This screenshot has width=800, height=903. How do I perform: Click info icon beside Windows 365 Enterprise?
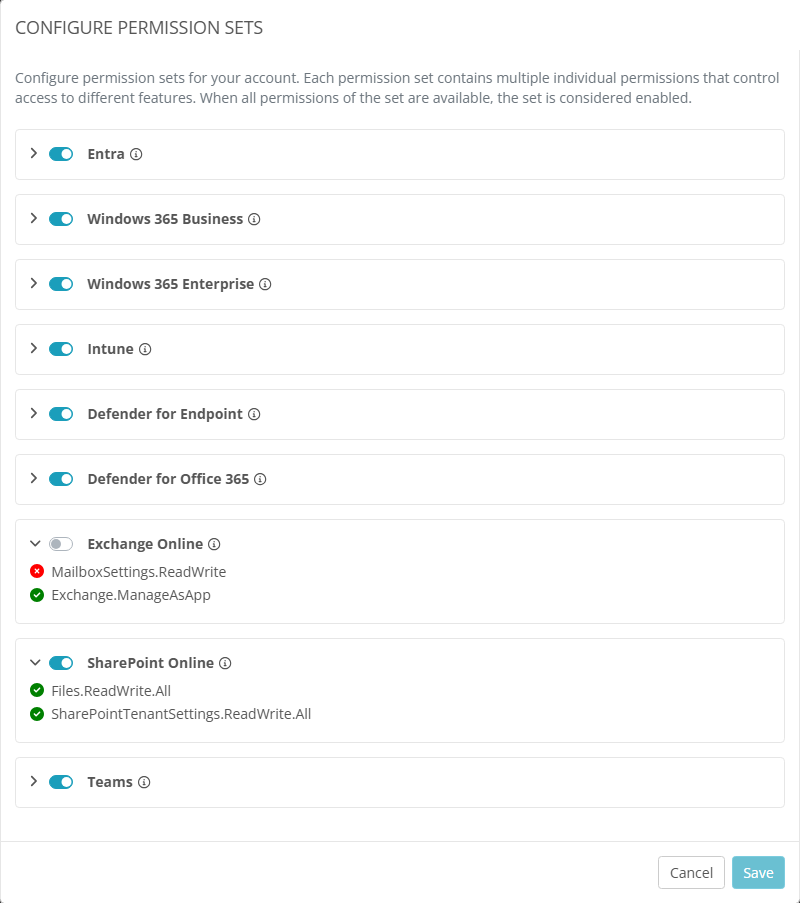tap(265, 285)
